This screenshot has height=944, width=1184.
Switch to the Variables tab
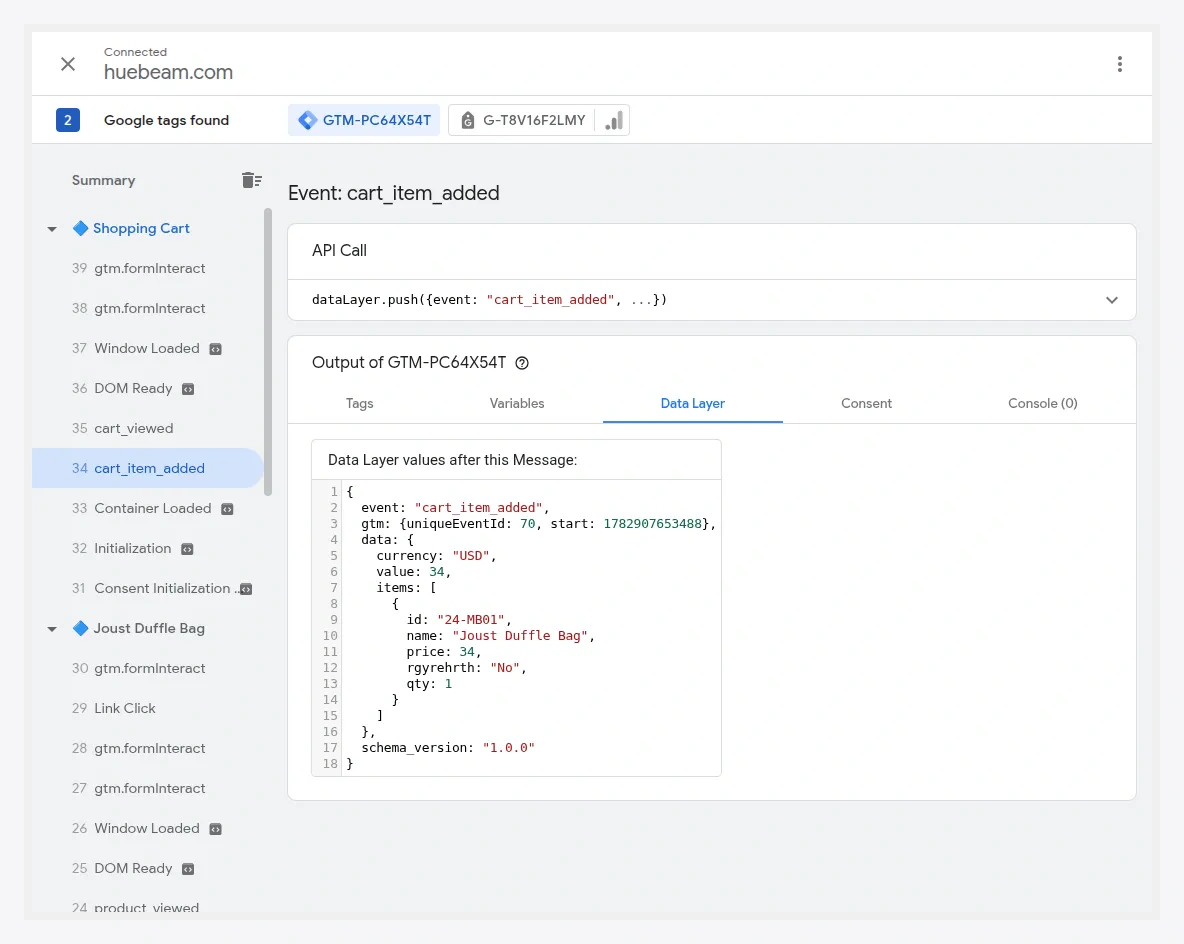[x=516, y=403]
